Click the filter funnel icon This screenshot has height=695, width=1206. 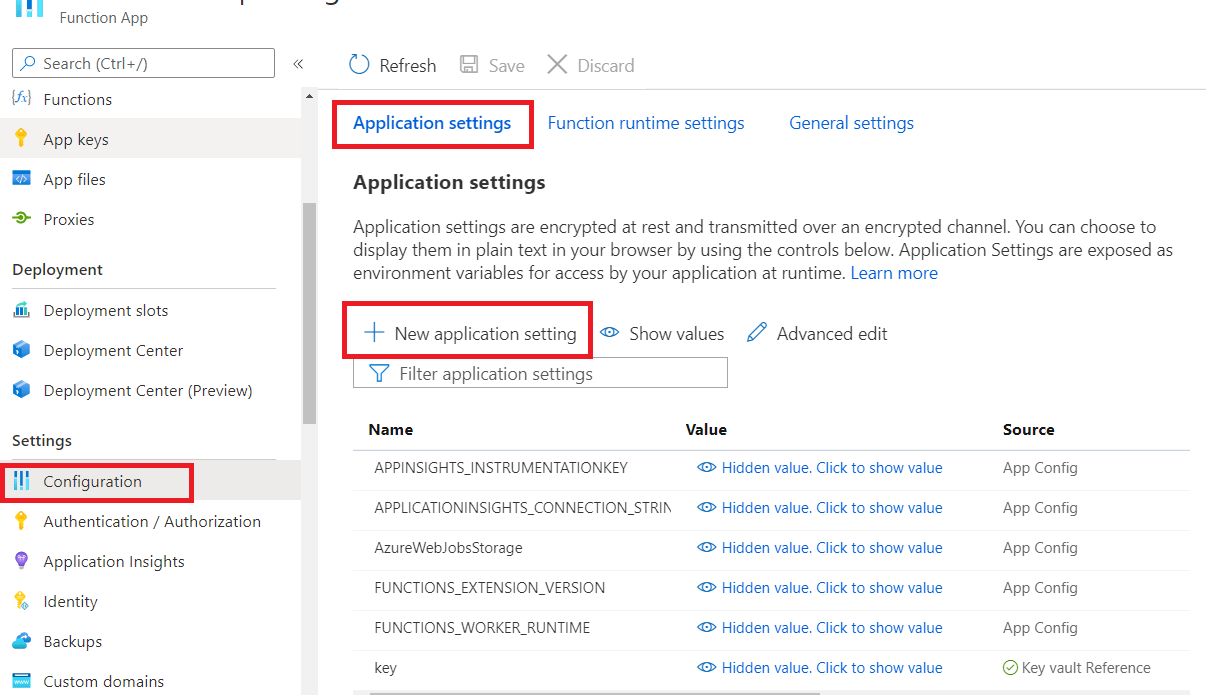click(x=379, y=374)
